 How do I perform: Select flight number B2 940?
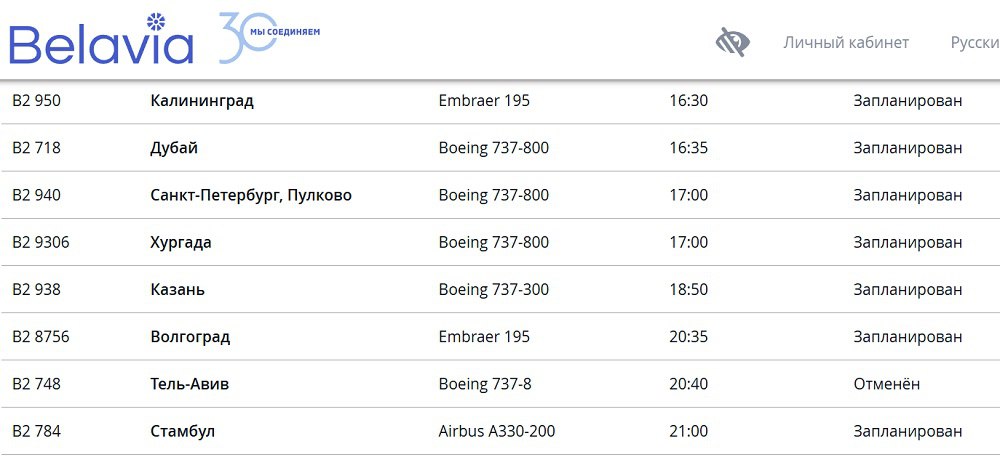coord(36,195)
